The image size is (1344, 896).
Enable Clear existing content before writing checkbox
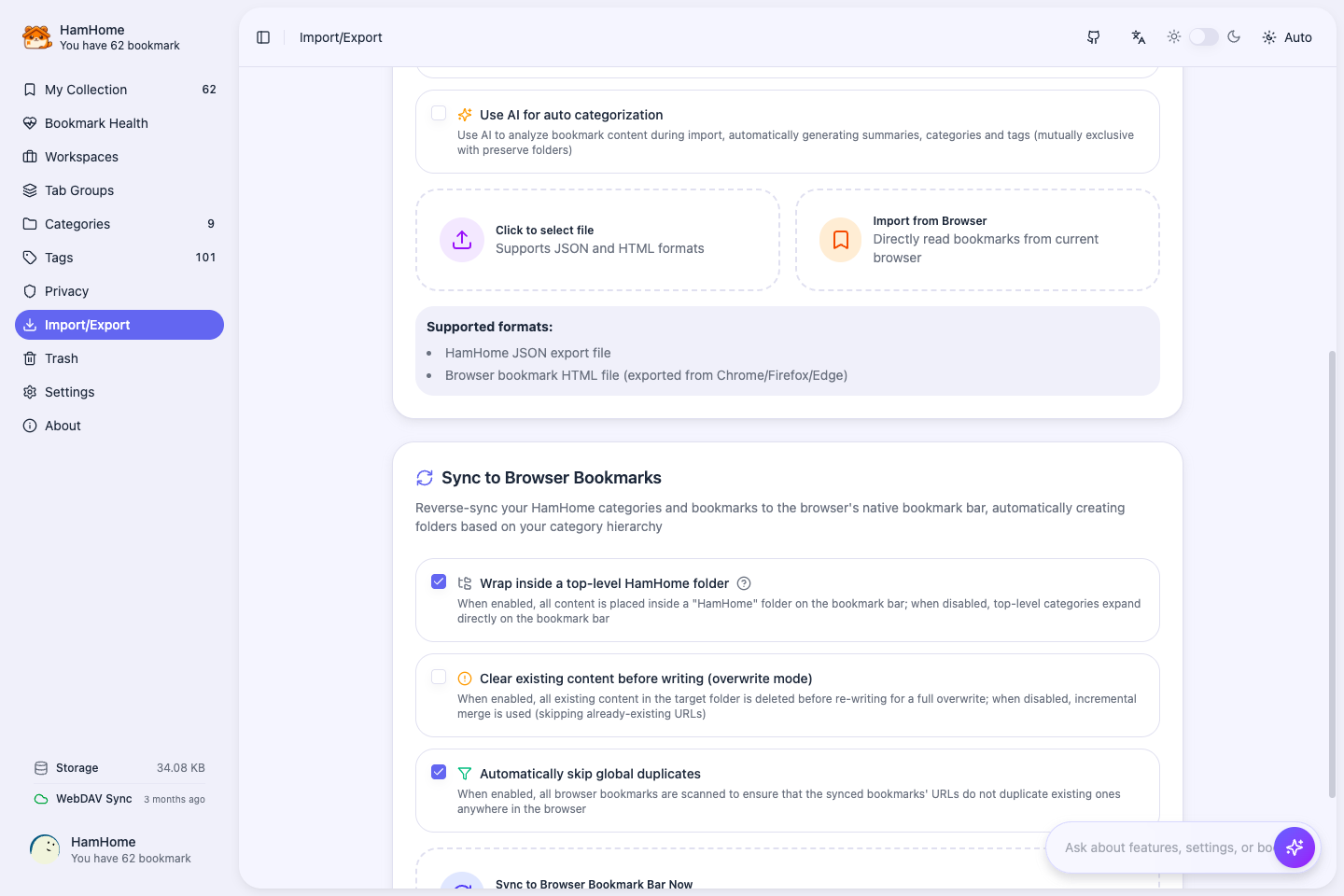pos(439,678)
